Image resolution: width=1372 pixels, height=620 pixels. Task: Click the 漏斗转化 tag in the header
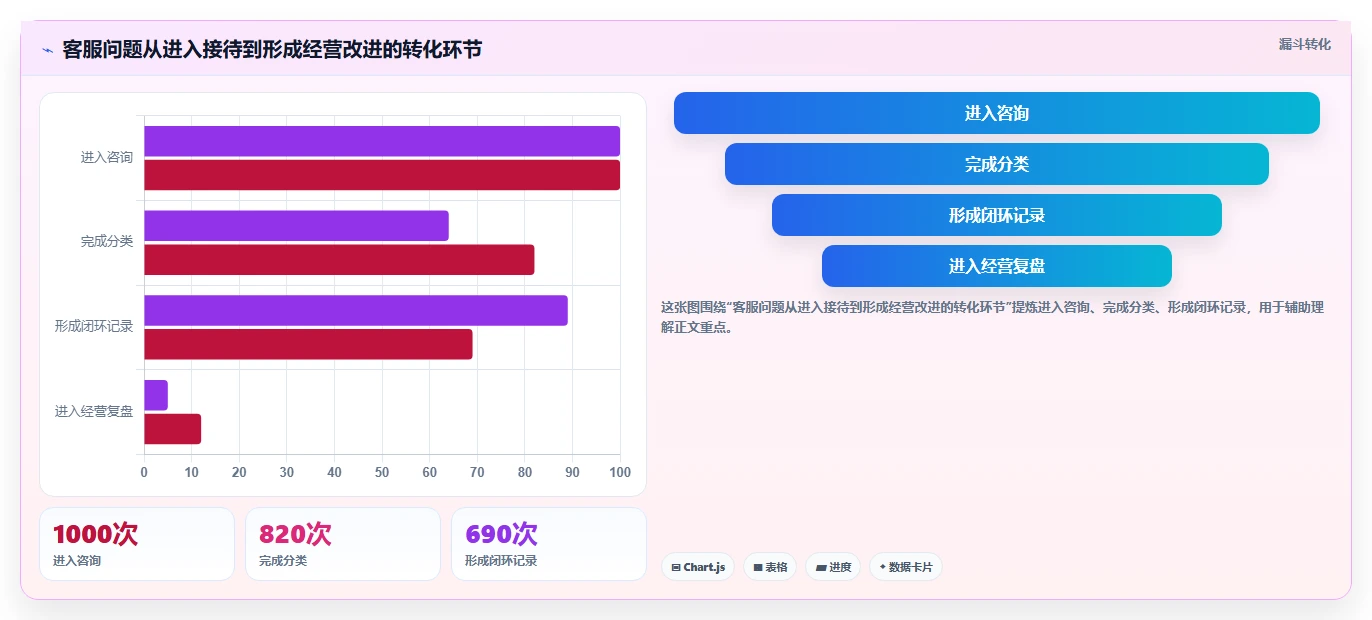[x=1304, y=44]
